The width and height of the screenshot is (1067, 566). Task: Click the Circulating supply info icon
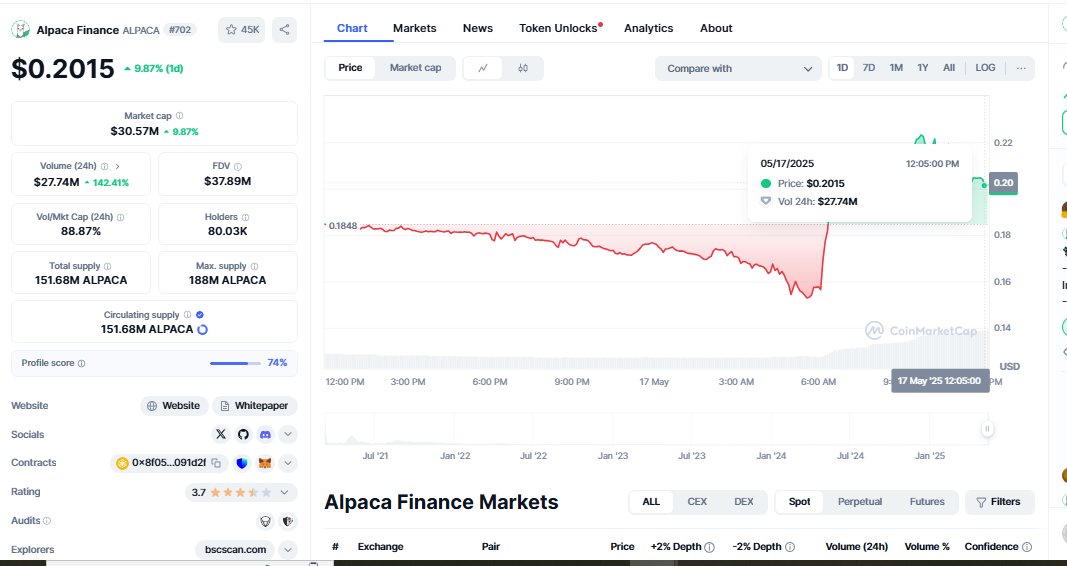click(x=187, y=315)
